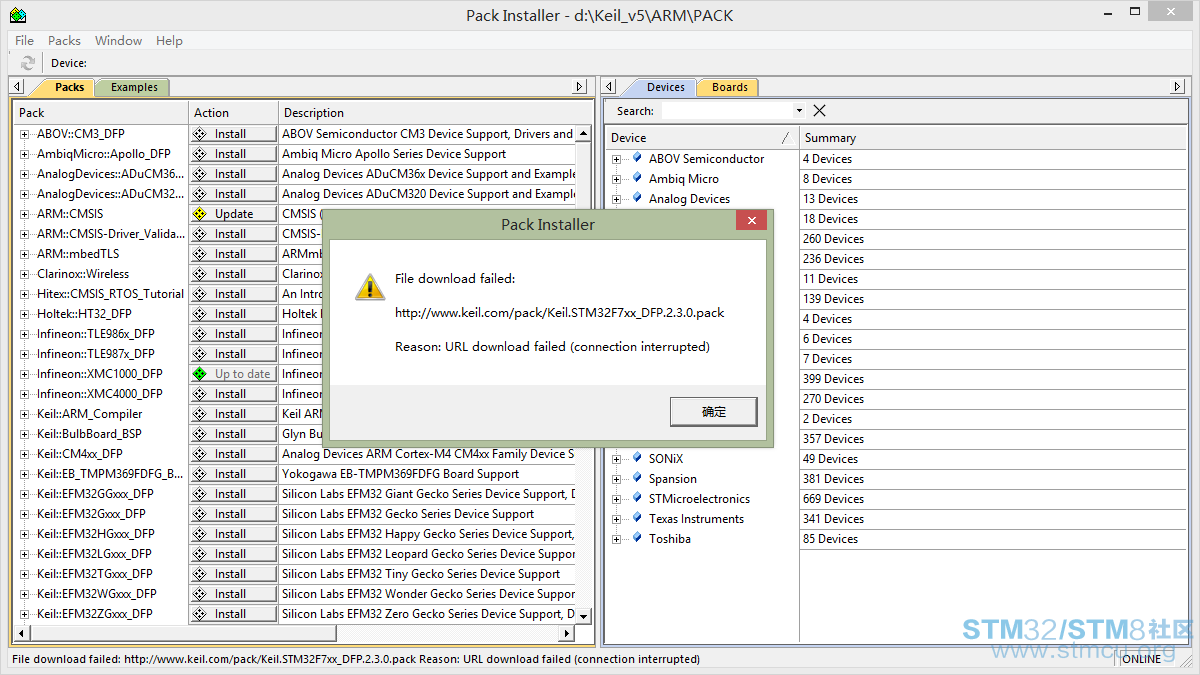
Task: Click the chip icon next to Ambiq Micro
Action: click(x=637, y=178)
